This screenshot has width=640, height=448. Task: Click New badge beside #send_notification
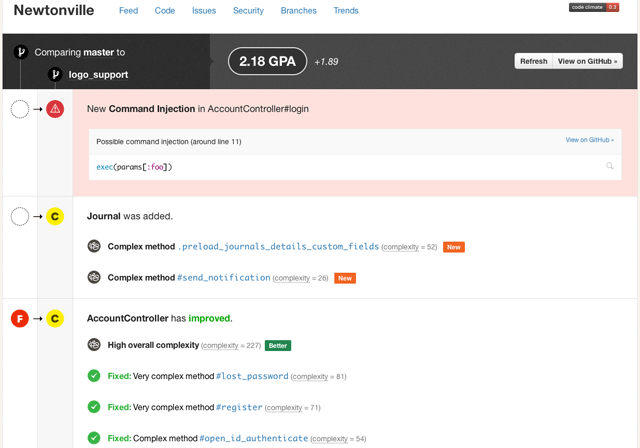(x=345, y=278)
